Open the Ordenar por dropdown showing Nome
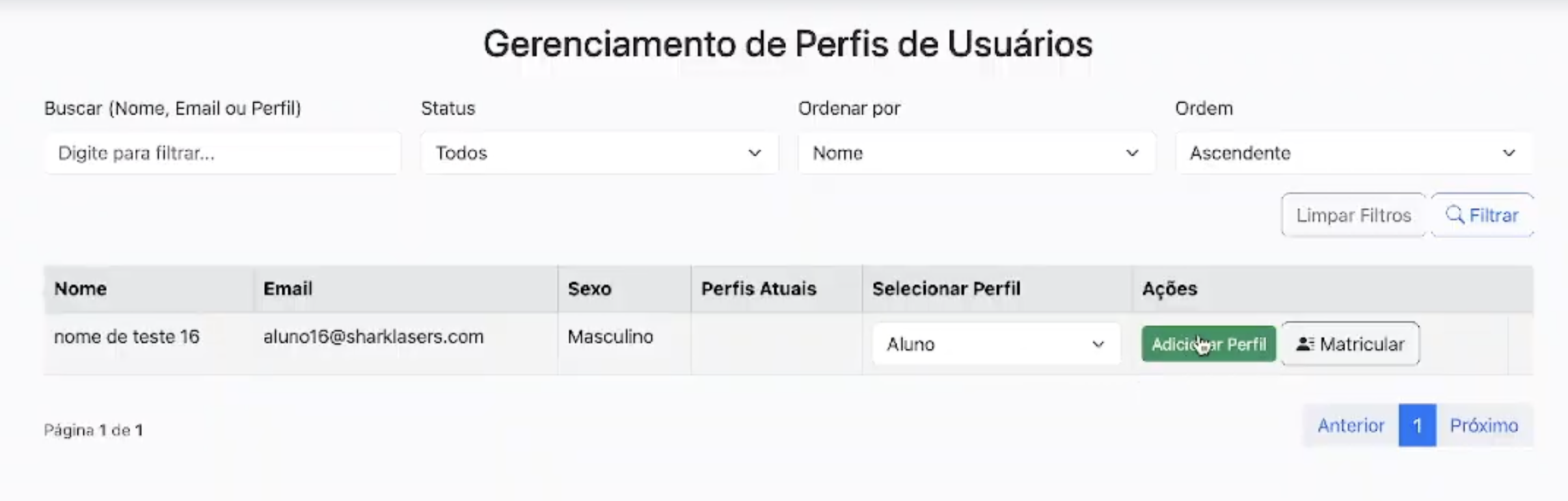This screenshot has width=1568, height=501. 976,154
